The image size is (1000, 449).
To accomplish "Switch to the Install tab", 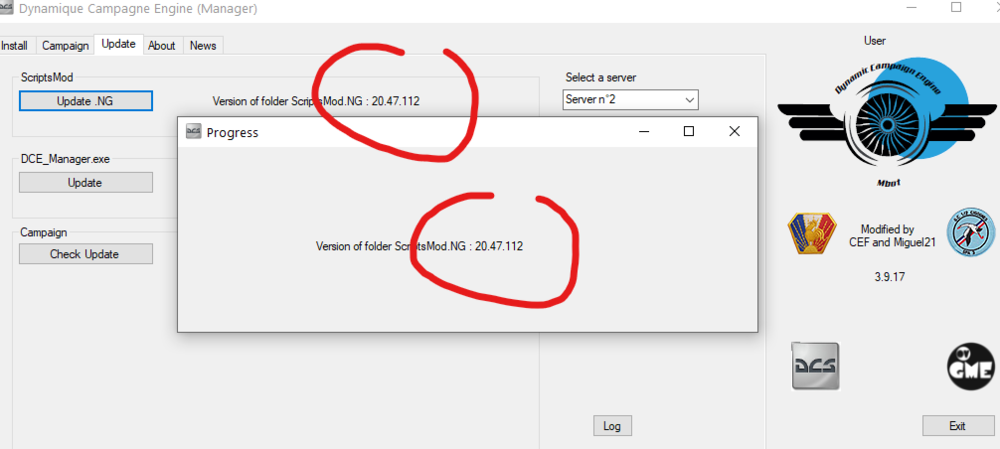I will (x=14, y=46).
